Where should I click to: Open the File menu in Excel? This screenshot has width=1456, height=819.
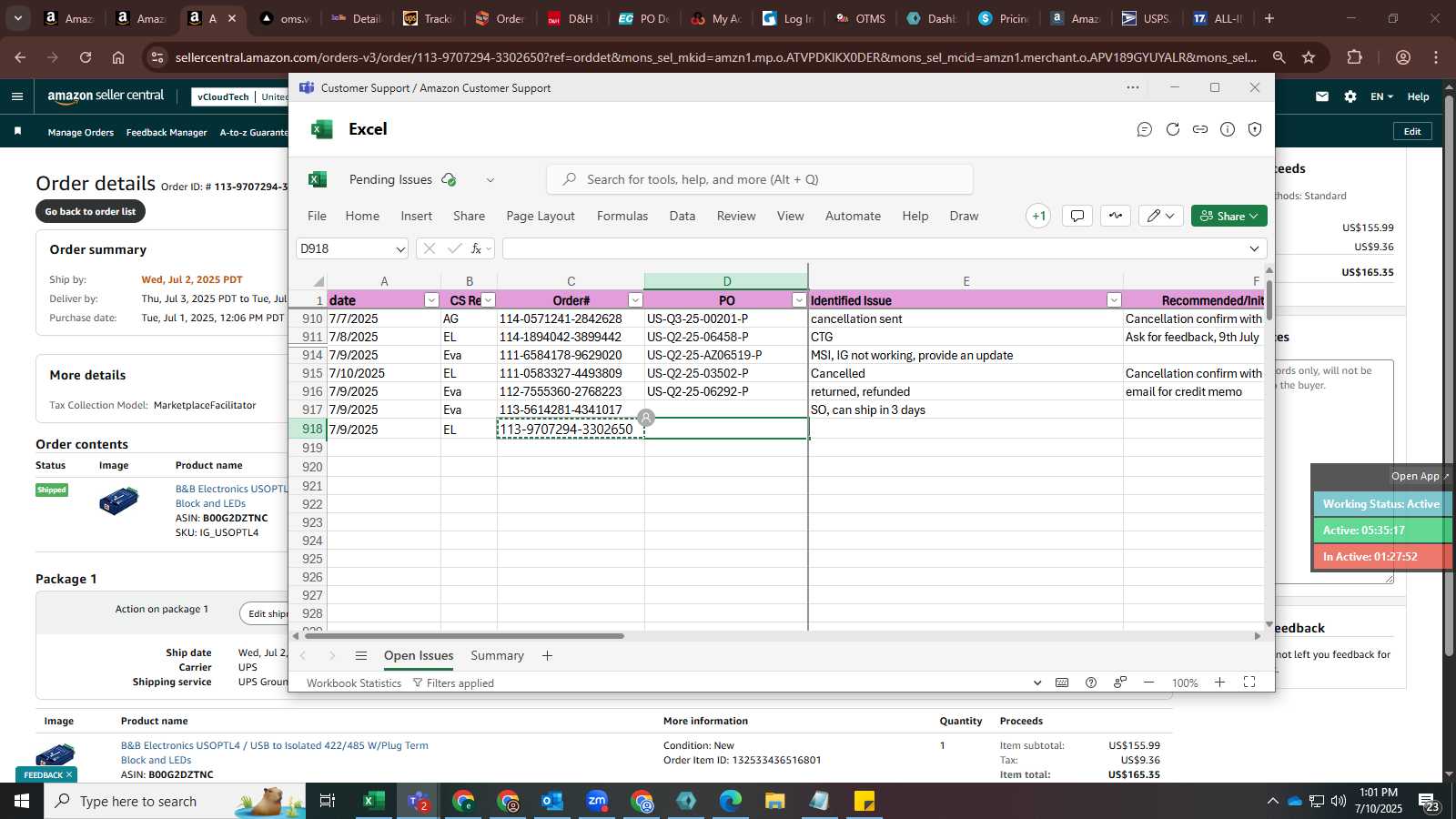point(317,216)
